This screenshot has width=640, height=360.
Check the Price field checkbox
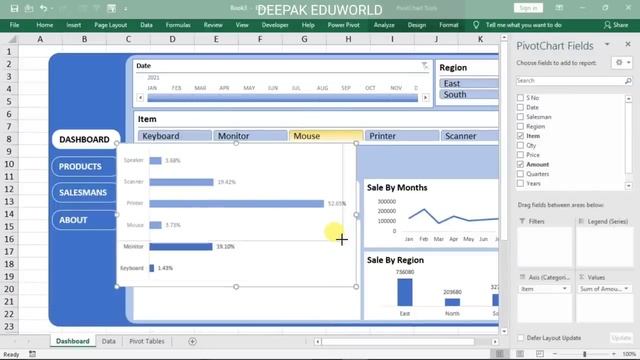click(520, 155)
